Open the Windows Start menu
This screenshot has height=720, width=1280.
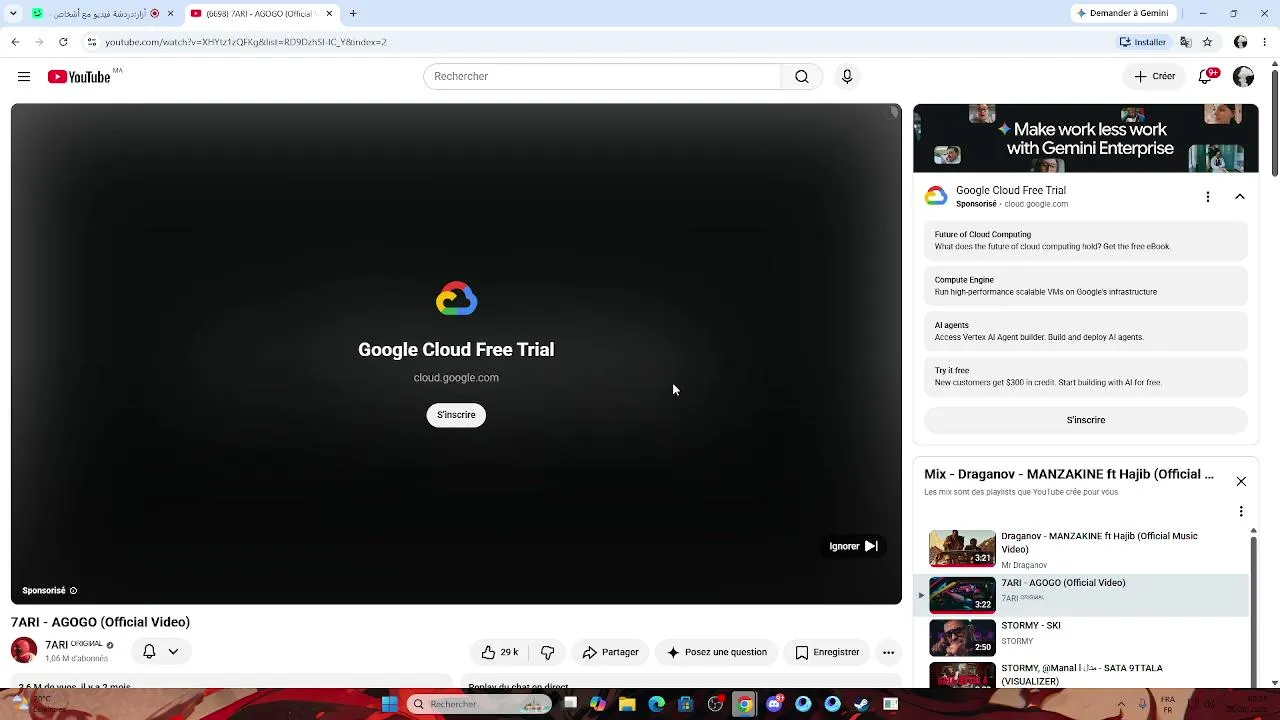tap(389, 704)
